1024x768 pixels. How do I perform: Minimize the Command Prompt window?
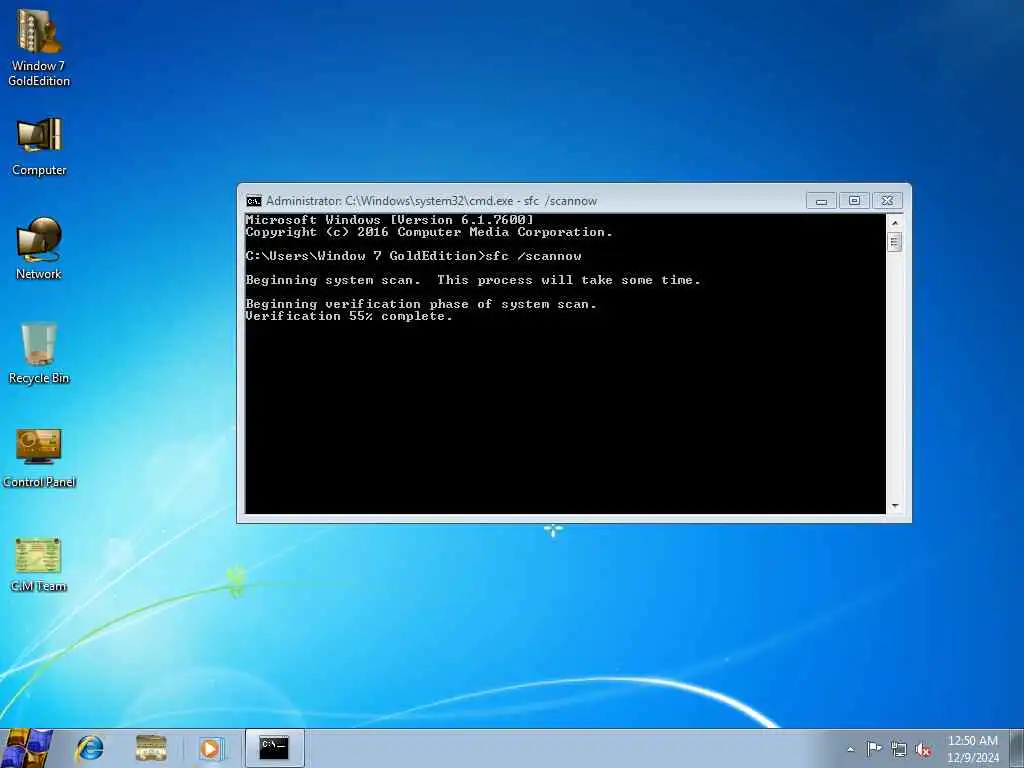[822, 200]
